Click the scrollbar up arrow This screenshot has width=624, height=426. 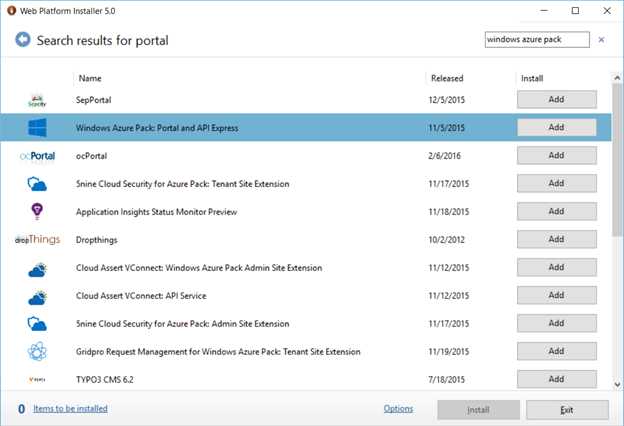point(617,78)
